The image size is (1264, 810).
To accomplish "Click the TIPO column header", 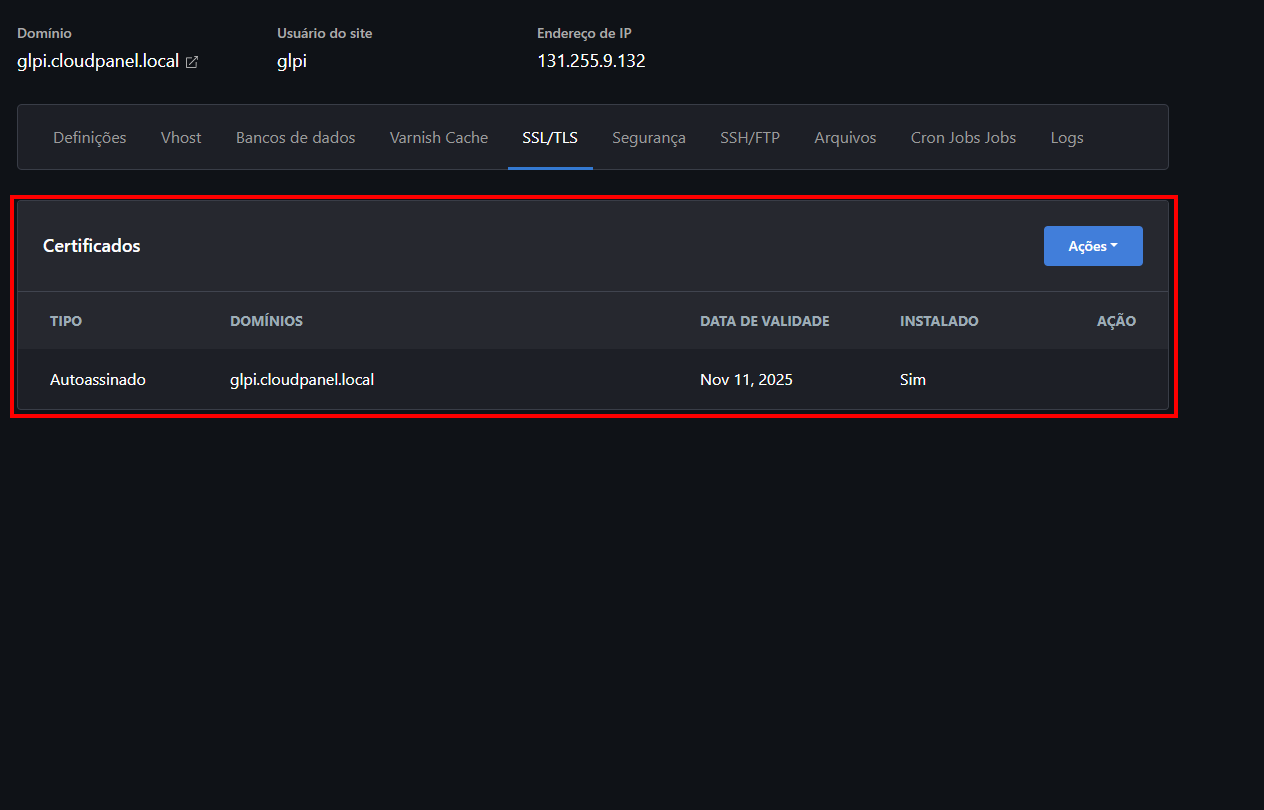I will [x=66, y=321].
